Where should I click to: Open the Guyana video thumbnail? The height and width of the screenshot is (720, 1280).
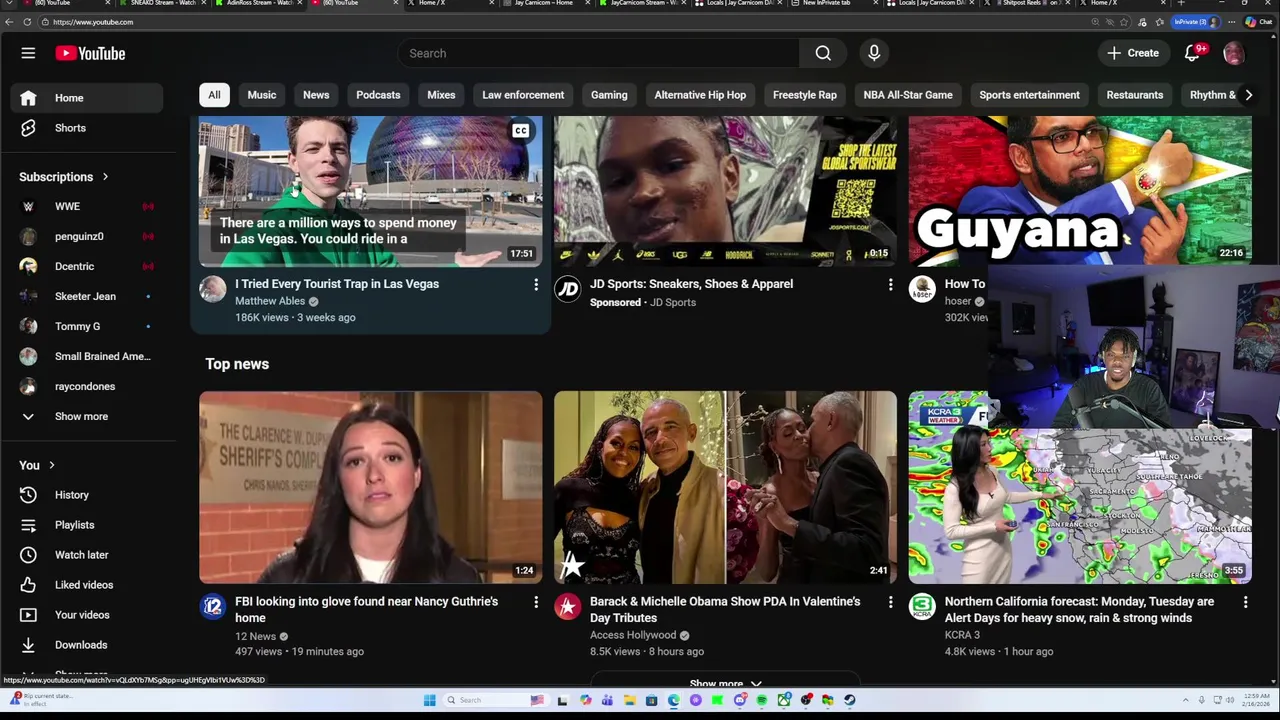click(1080, 192)
